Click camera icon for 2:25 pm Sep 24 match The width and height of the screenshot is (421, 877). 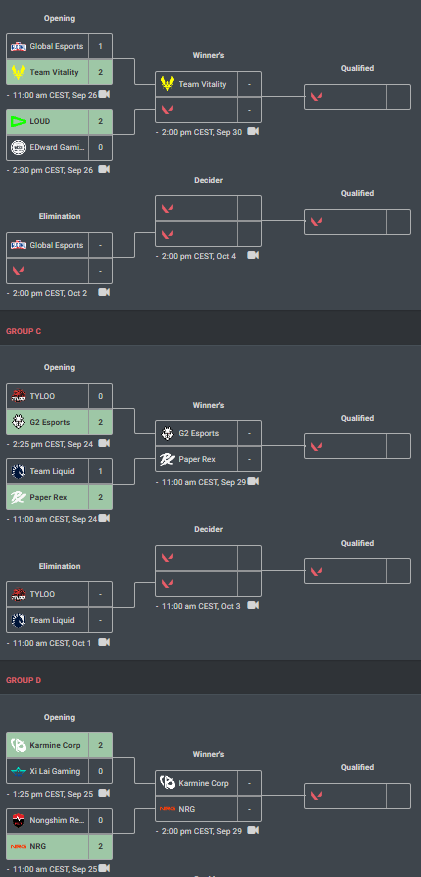104,444
